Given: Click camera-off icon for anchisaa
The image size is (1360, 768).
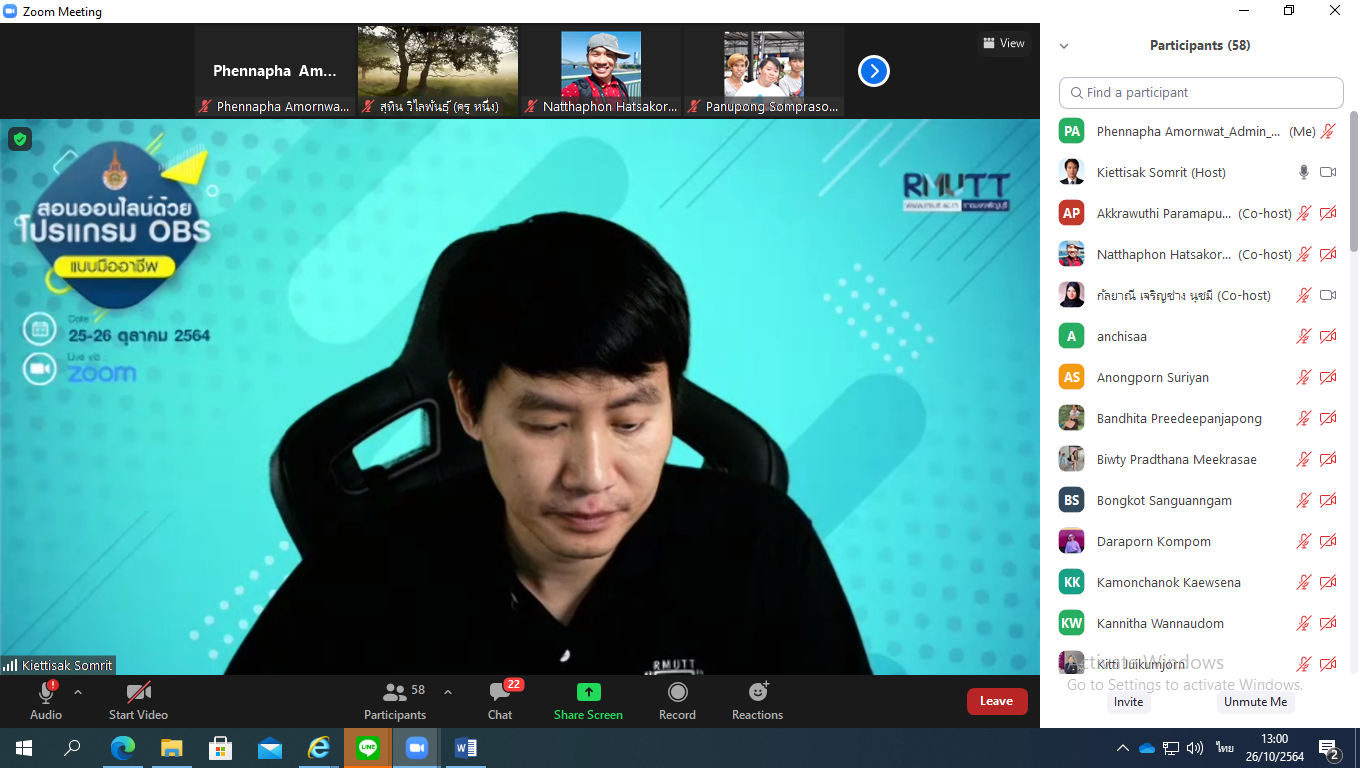Looking at the screenshot, I should coord(1328,336).
